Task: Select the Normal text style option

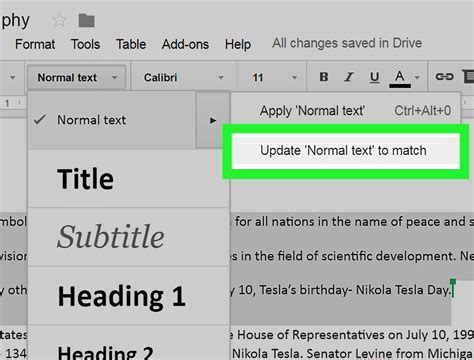Action: click(x=111, y=120)
